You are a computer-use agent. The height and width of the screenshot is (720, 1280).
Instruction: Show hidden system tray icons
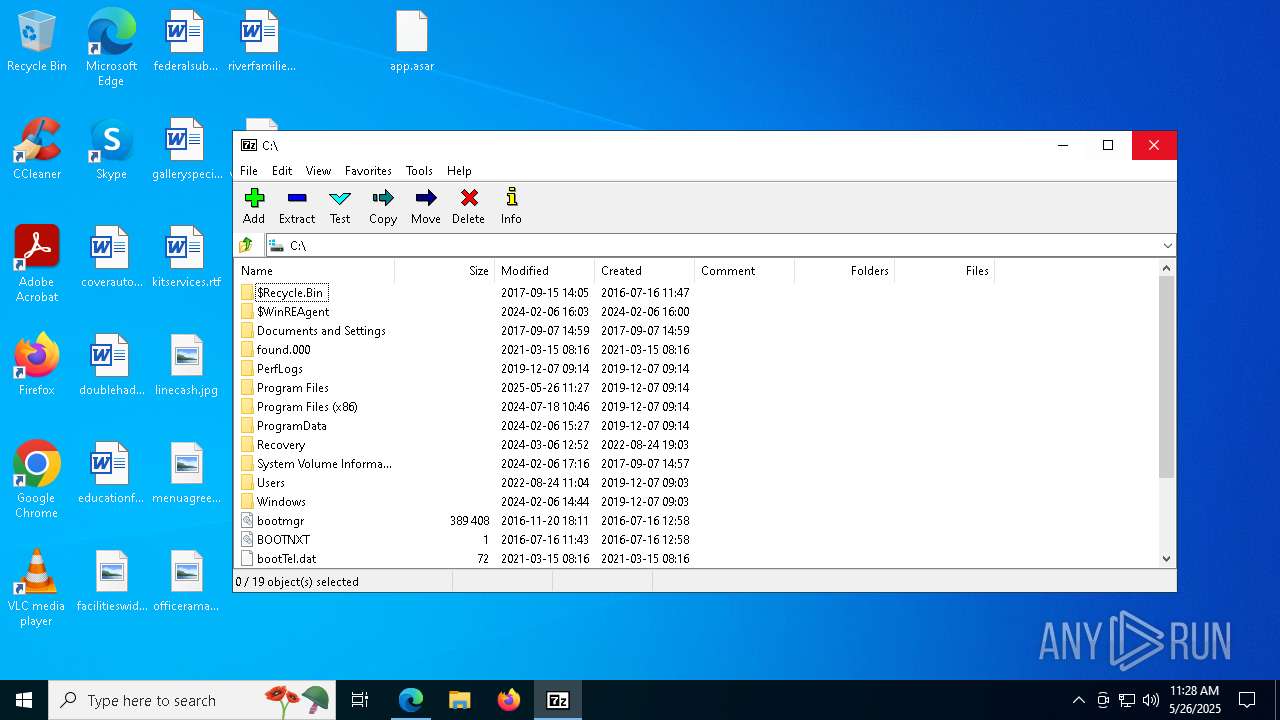1078,700
